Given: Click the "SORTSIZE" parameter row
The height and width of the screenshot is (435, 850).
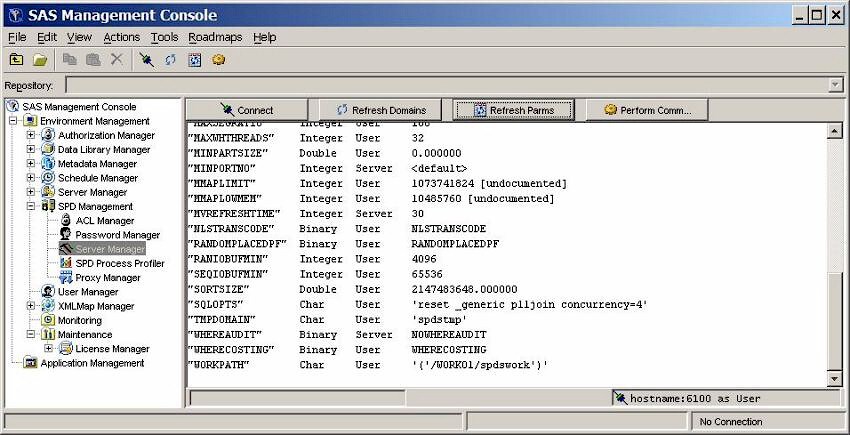Looking at the screenshot, I should tap(352, 289).
